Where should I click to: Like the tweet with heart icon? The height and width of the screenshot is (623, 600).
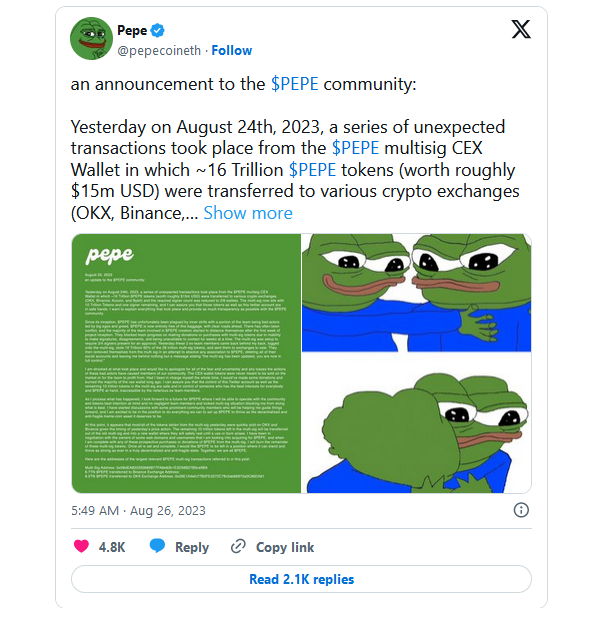(83, 547)
